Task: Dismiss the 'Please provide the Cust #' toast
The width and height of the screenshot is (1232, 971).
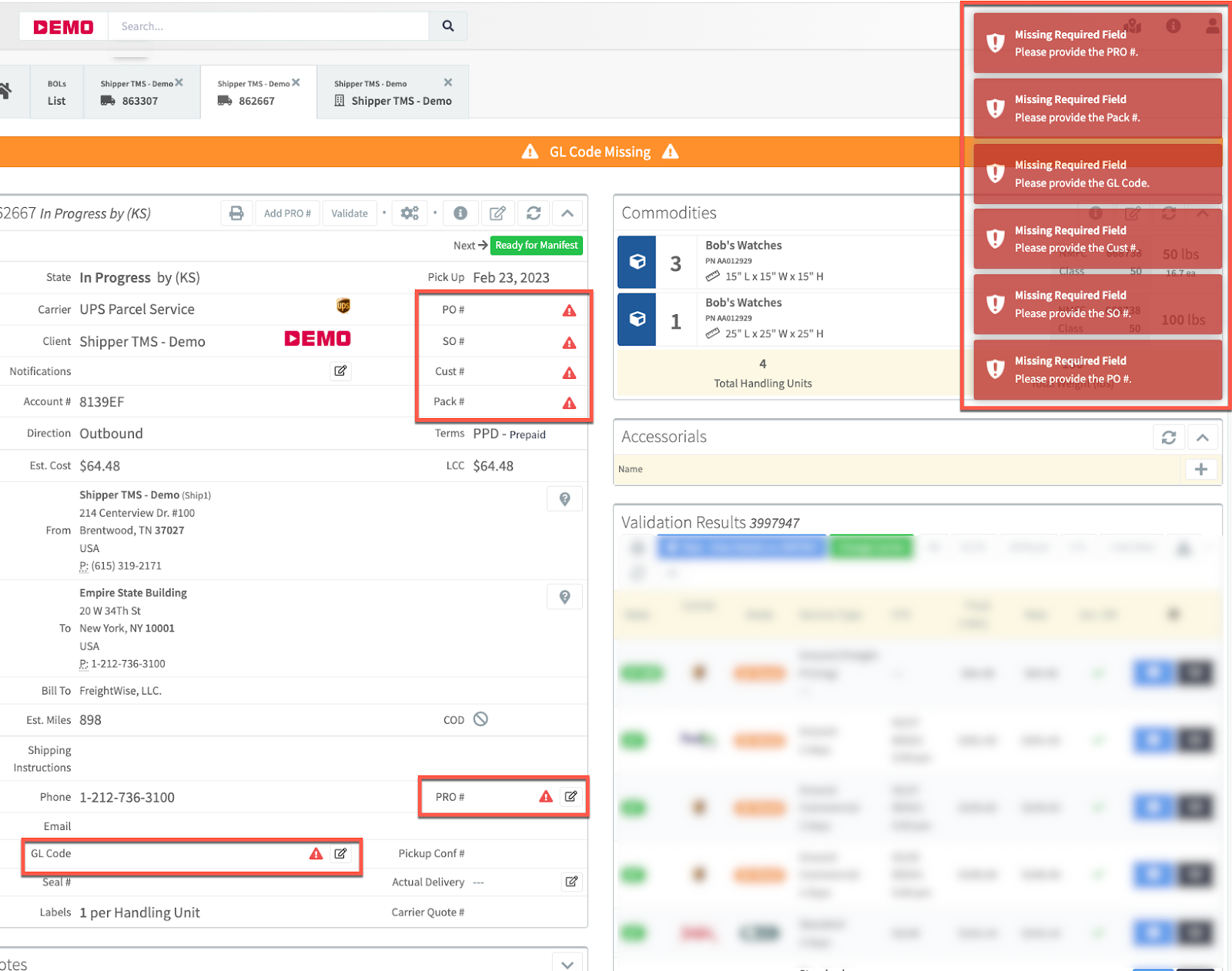Action: point(1098,239)
